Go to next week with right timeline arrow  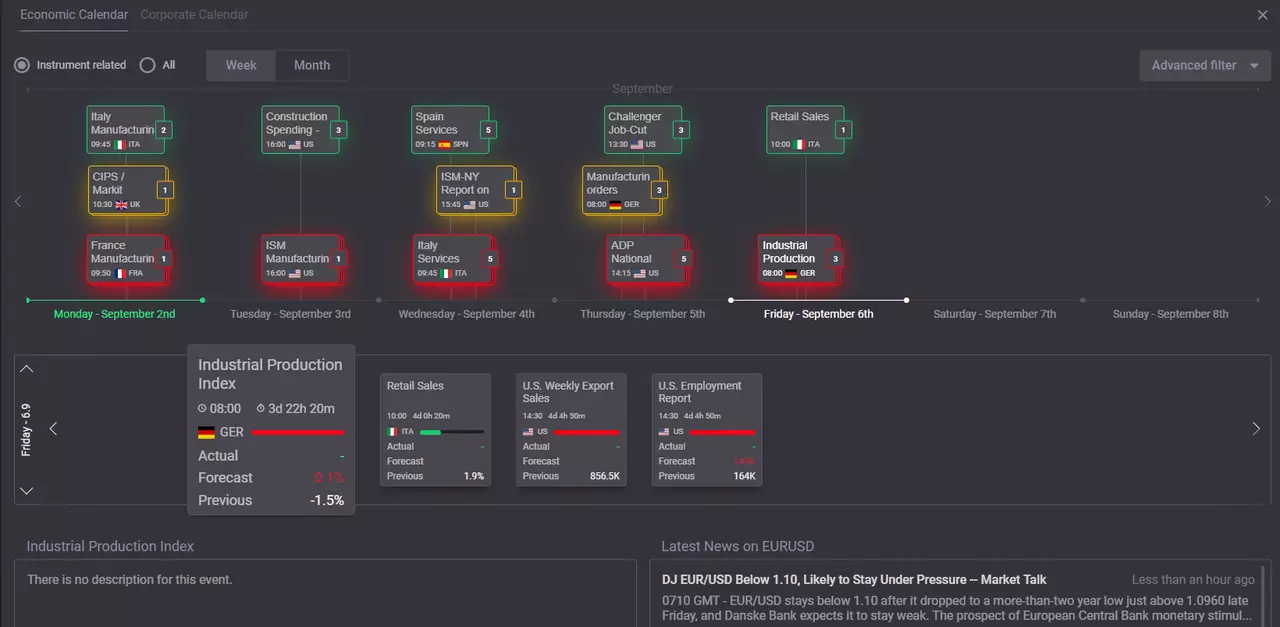[x=1268, y=202]
